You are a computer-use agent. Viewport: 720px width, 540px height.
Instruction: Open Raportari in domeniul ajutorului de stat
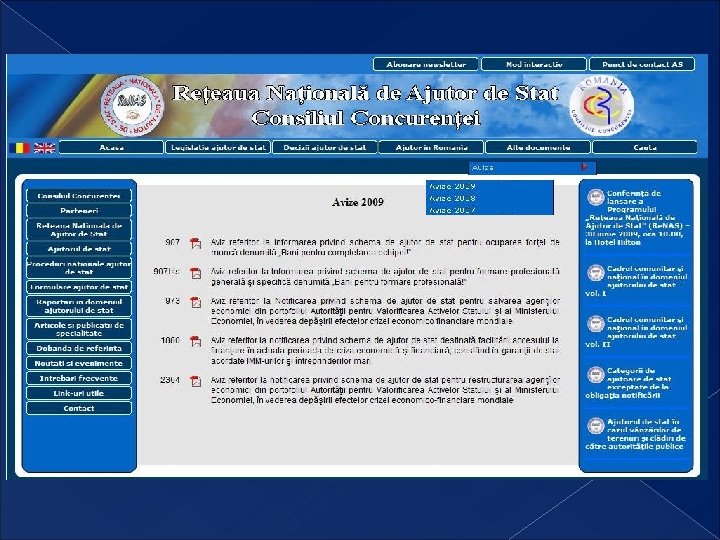pyautogui.click(x=79, y=306)
